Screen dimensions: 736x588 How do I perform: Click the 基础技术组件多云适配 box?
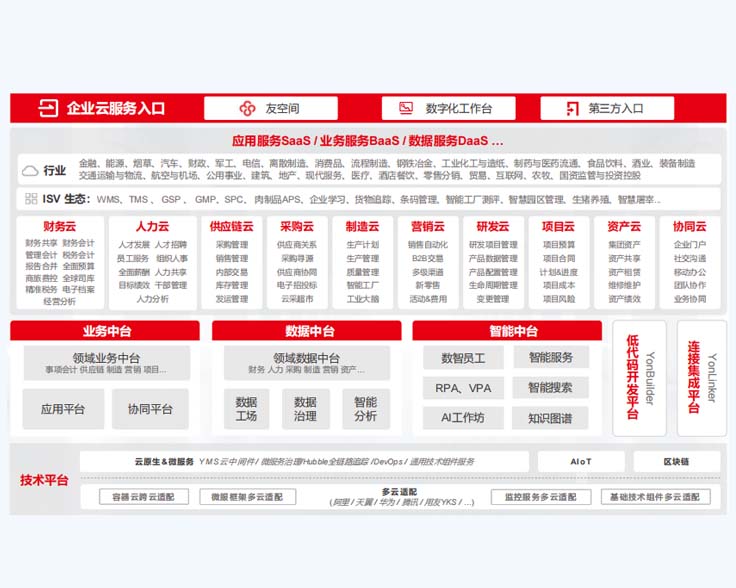click(x=655, y=496)
